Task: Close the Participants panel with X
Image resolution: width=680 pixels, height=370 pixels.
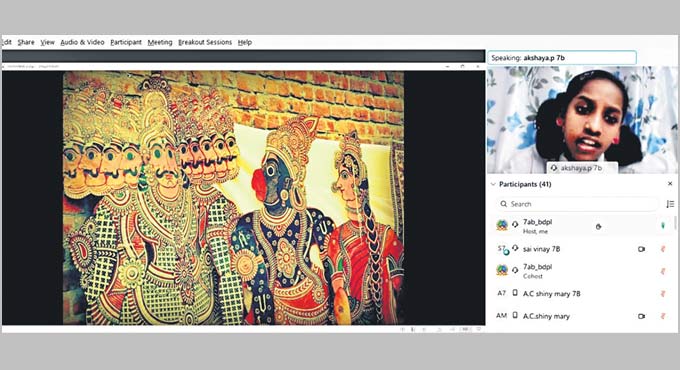Action: pos(670,184)
